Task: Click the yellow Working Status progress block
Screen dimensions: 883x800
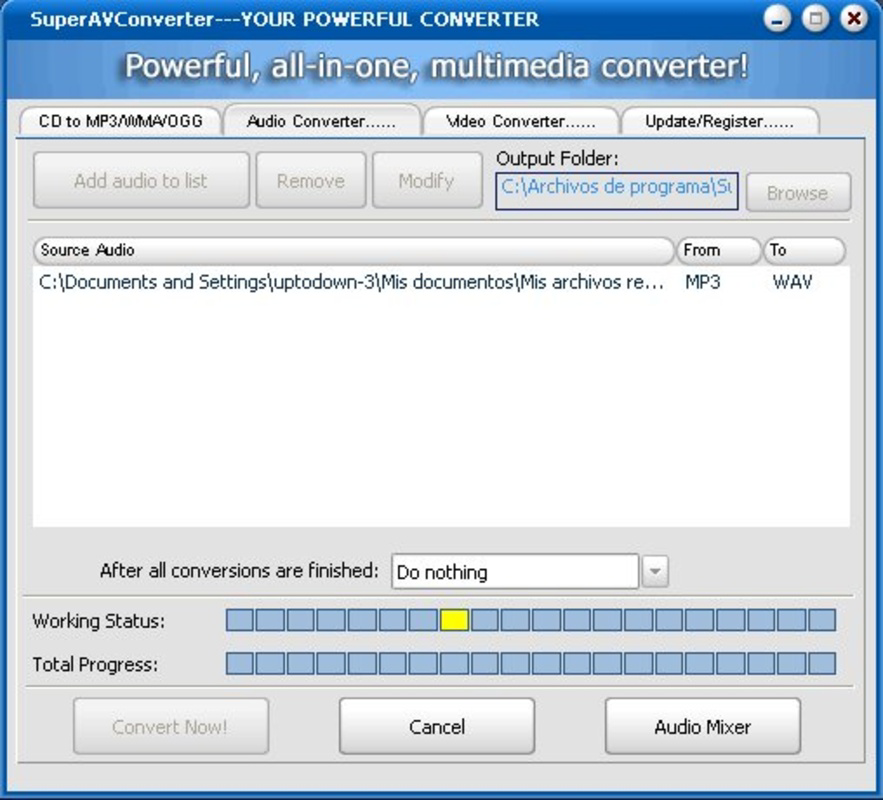Action: pos(454,620)
